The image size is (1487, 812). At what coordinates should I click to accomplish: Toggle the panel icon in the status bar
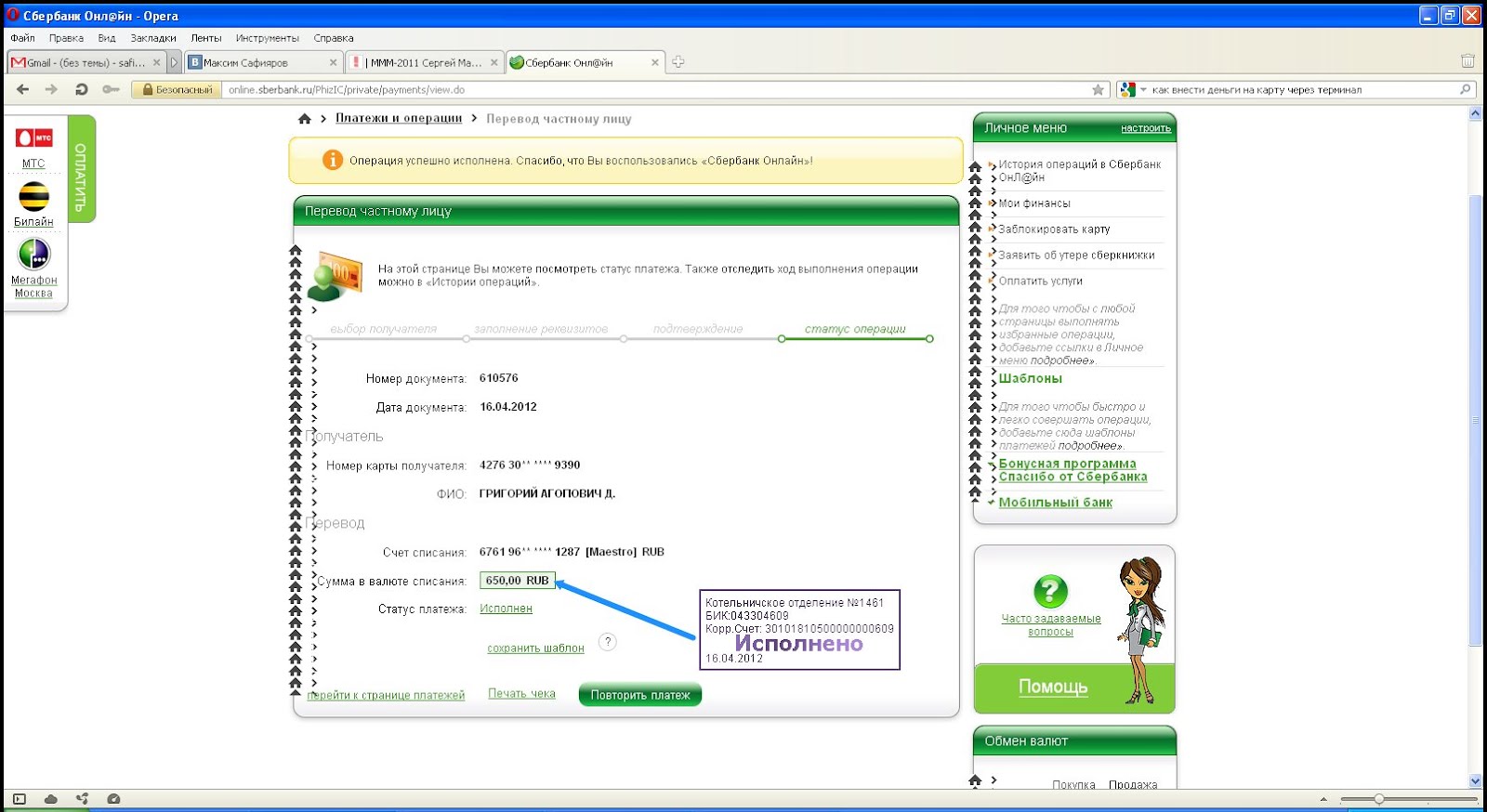(20, 799)
